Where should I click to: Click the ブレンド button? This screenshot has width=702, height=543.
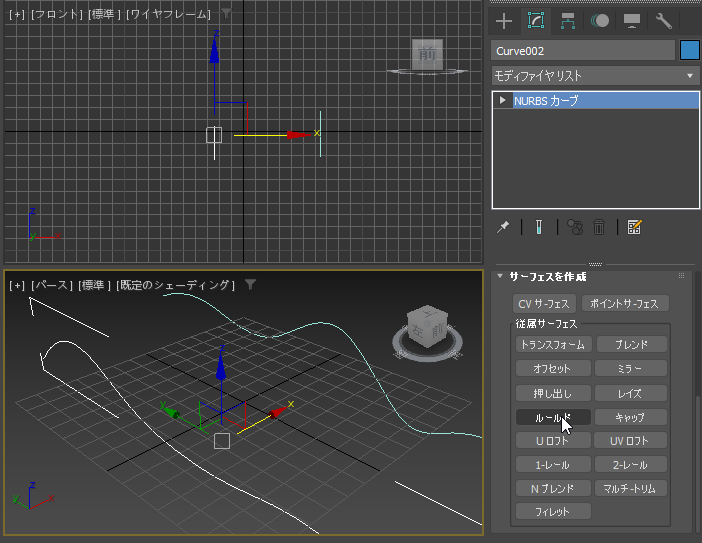[x=631, y=345]
